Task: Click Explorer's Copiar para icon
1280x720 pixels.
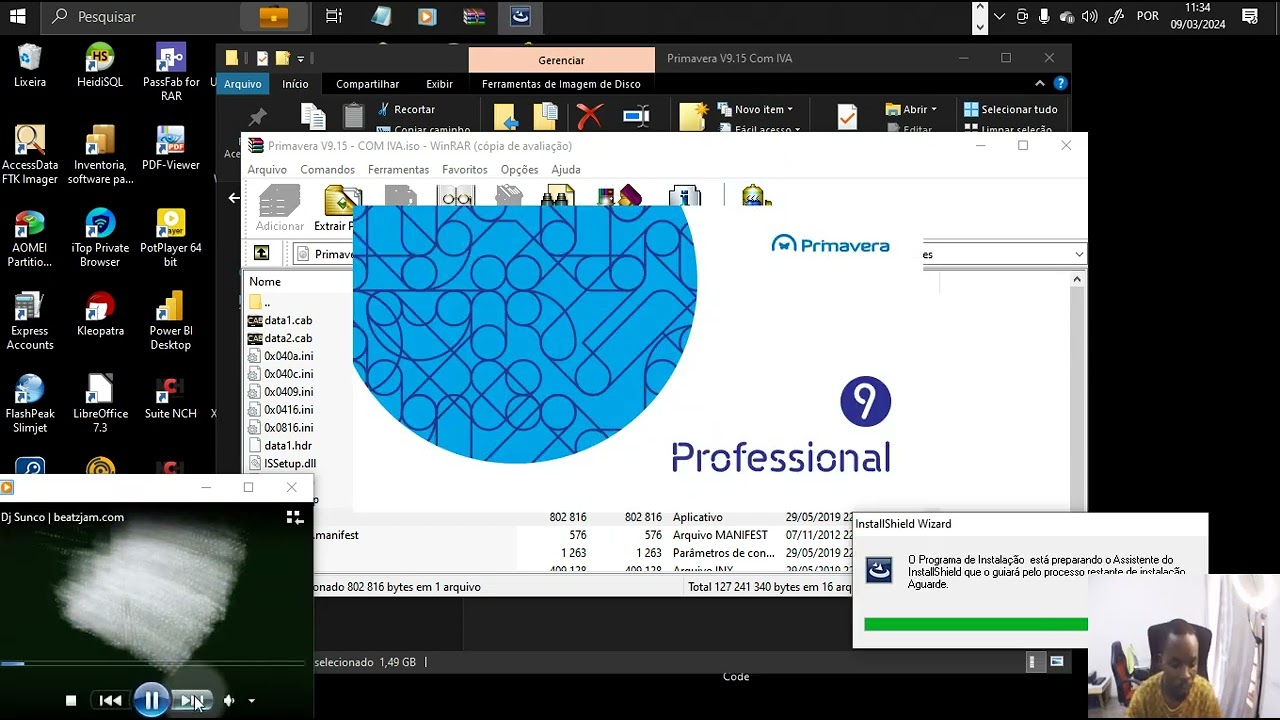Action: [x=546, y=117]
